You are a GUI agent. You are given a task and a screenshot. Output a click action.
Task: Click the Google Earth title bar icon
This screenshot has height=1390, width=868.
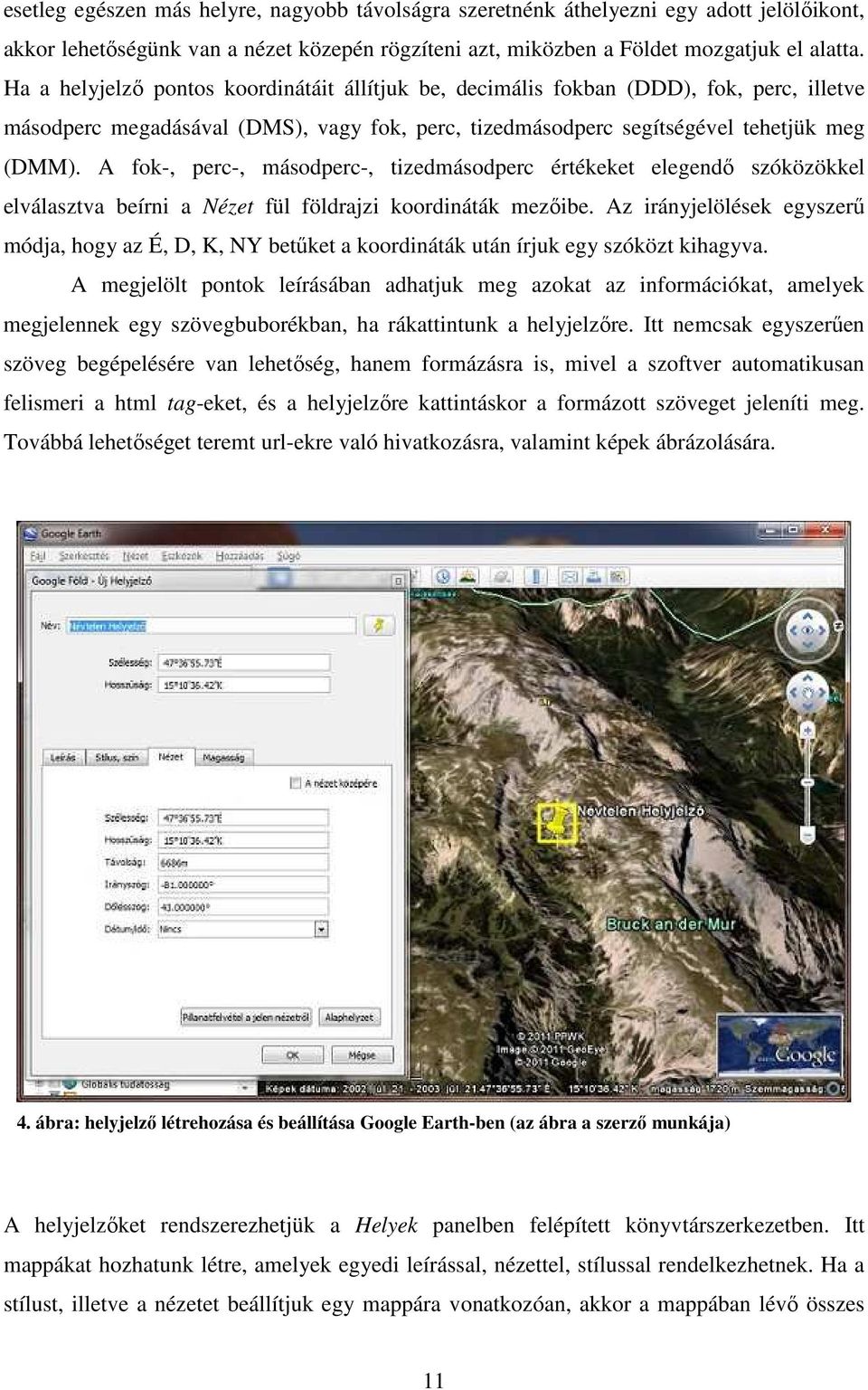point(30,534)
